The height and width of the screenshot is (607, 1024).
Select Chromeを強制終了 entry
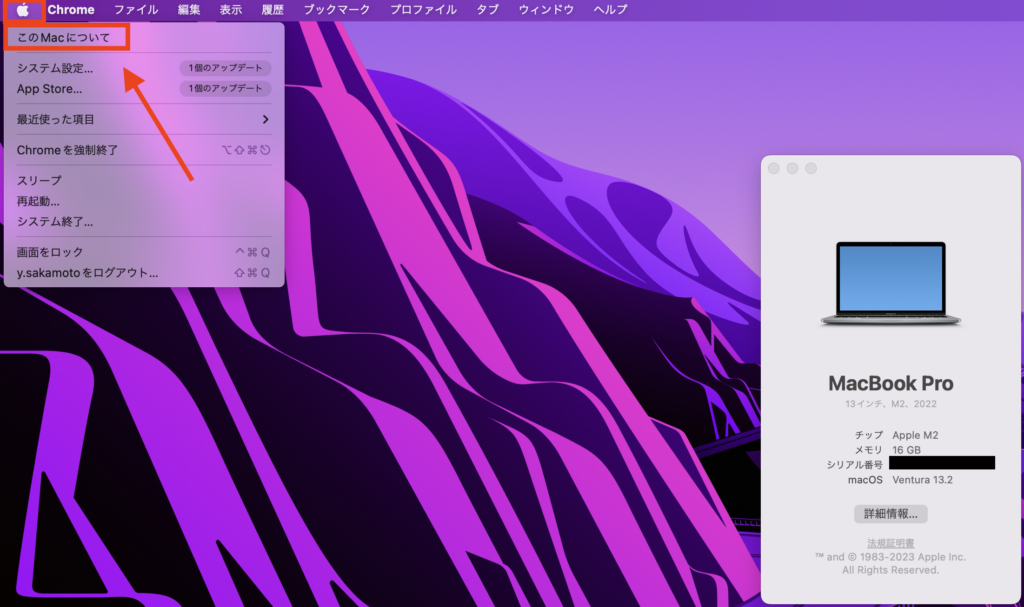144,150
